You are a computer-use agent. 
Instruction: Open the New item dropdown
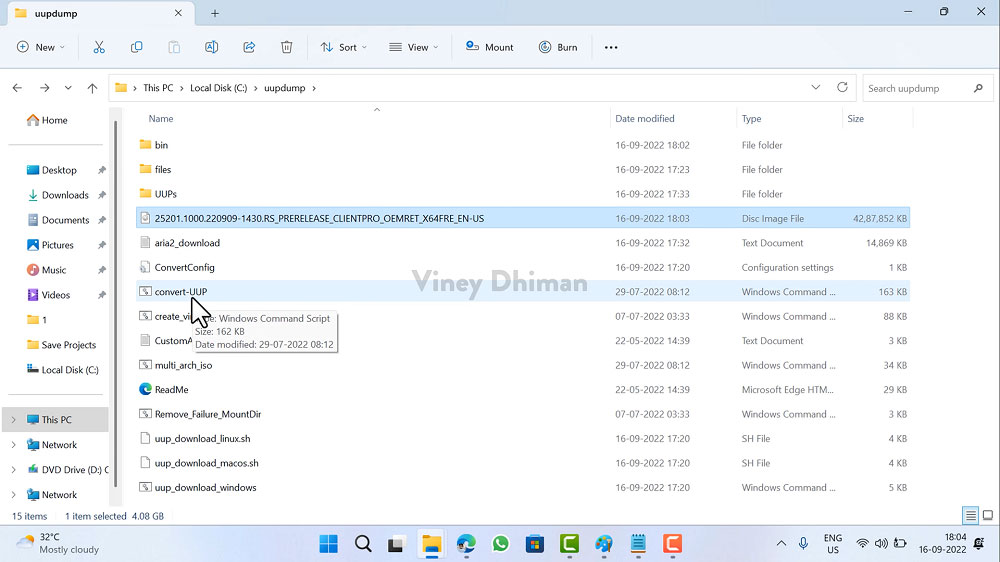point(41,47)
